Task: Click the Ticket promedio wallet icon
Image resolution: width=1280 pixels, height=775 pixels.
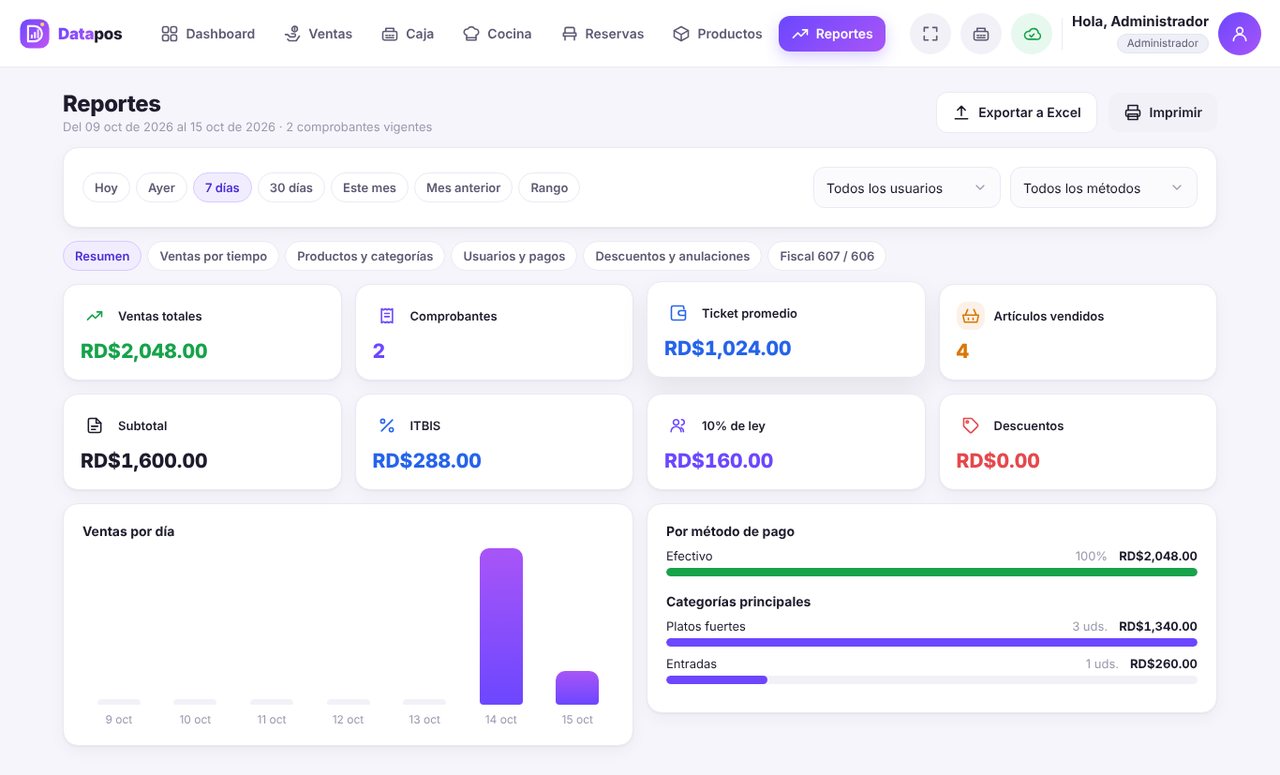Action: pyautogui.click(x=678, y=313)
